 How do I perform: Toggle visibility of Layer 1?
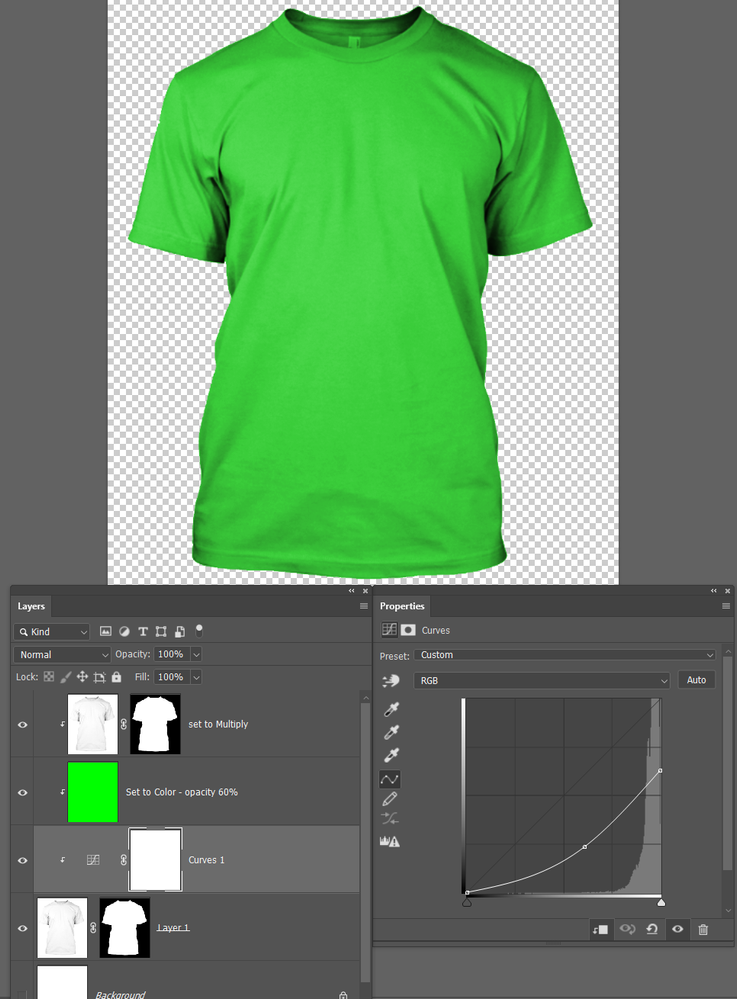22,928
